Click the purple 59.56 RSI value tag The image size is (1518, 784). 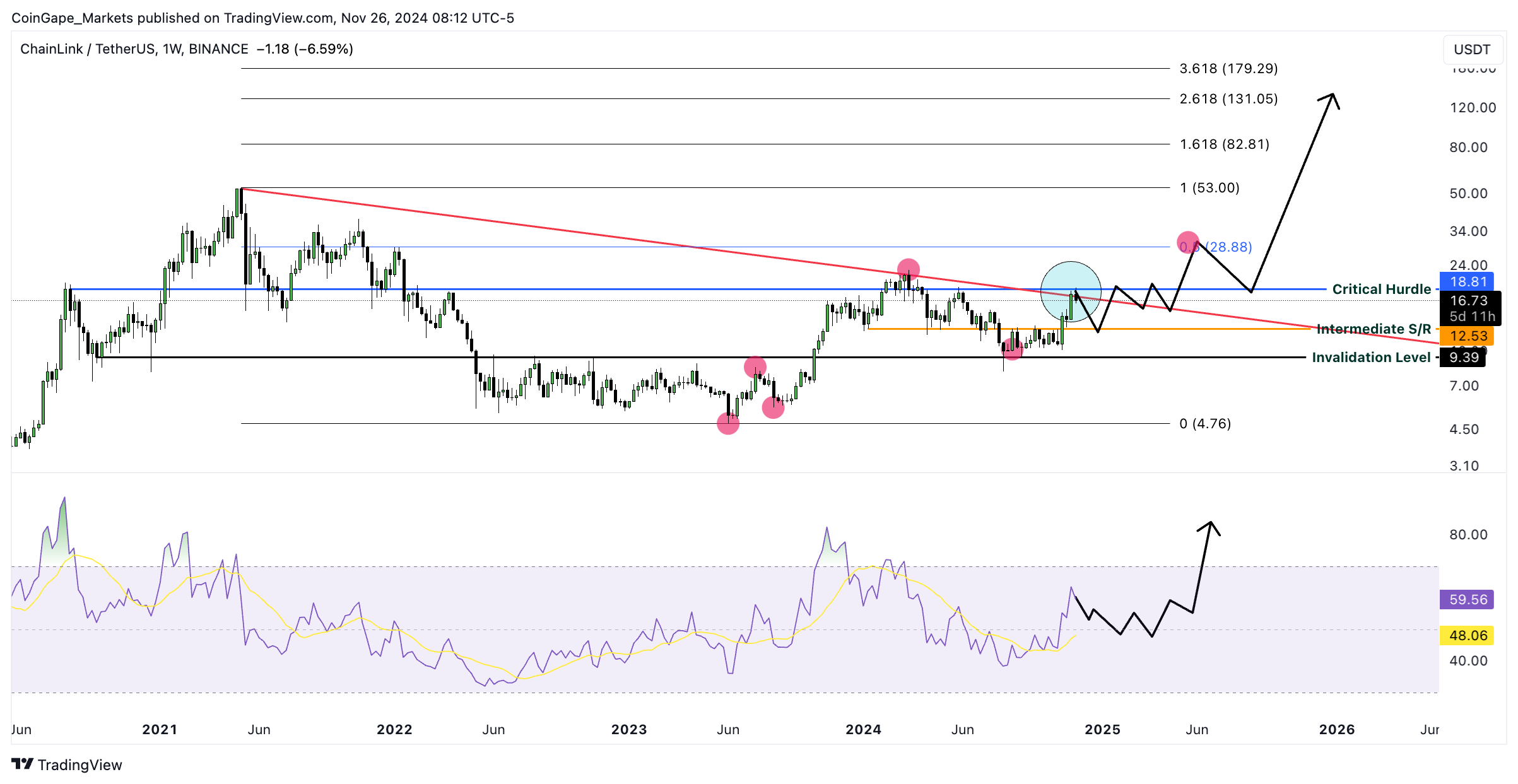coord(1468,599)
